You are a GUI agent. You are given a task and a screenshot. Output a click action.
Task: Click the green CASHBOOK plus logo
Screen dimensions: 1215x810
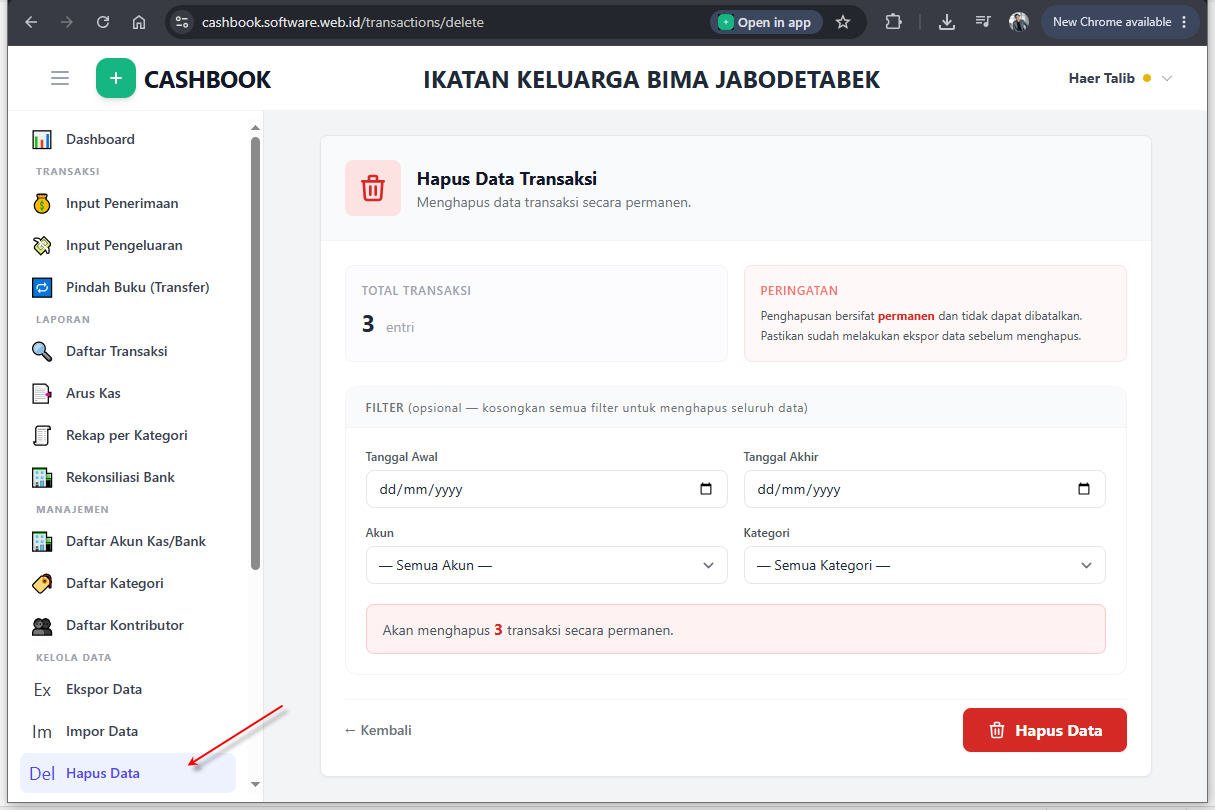click(116, 78)
